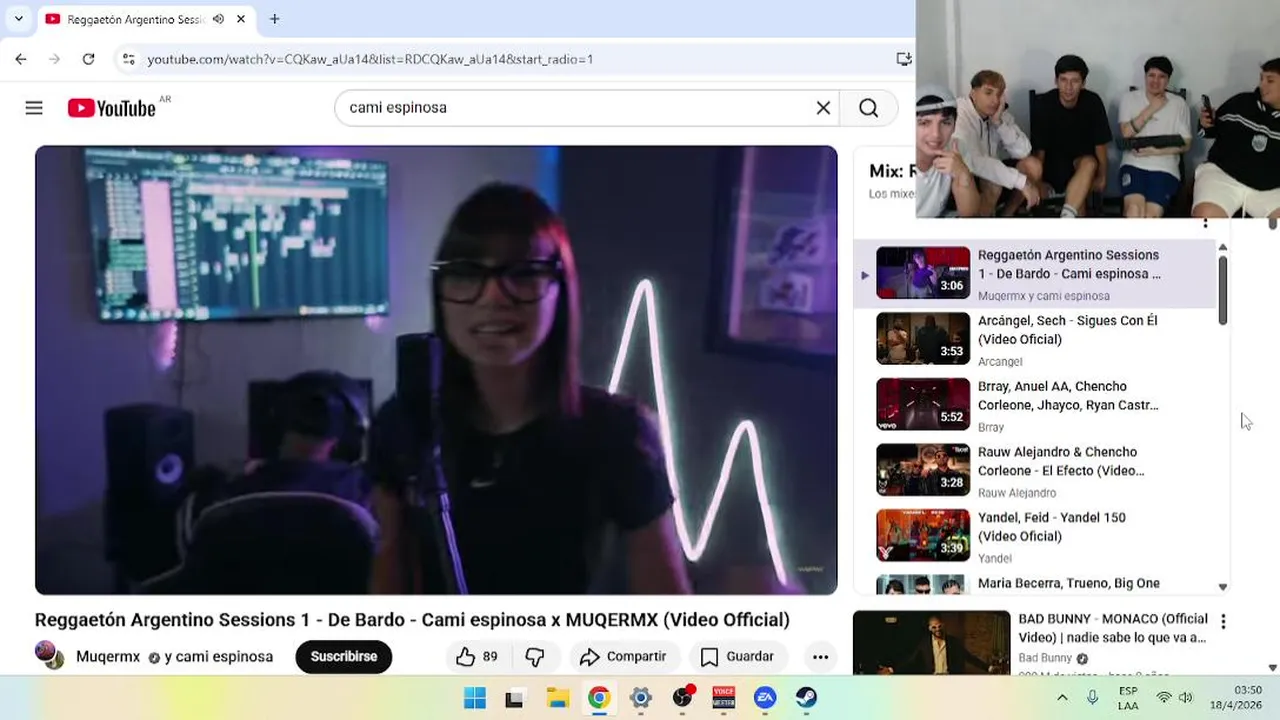Dislike the video with thumbs down
This screenshot has height=720, width=1280.
(535, 657)
